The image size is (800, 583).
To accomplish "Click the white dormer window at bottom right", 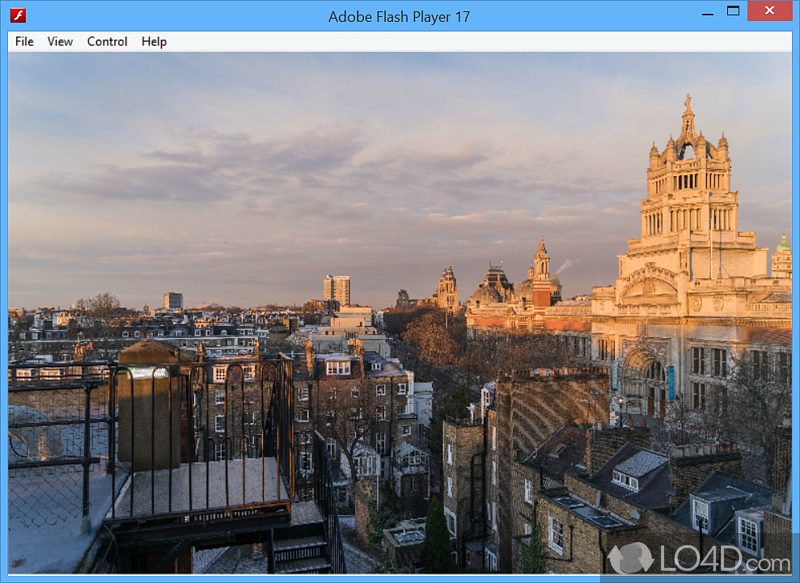I will (748, 532).
